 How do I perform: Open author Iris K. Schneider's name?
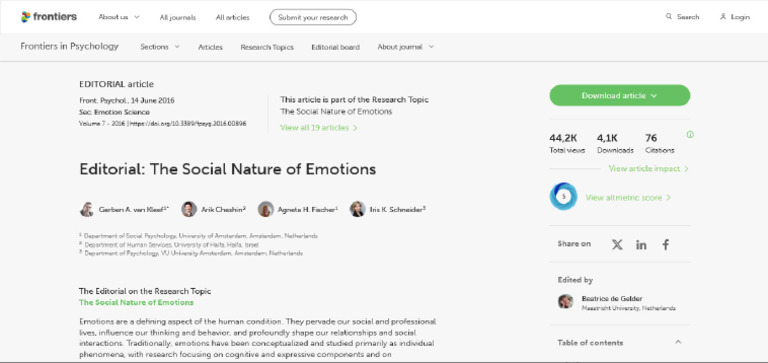click(398, 209)
